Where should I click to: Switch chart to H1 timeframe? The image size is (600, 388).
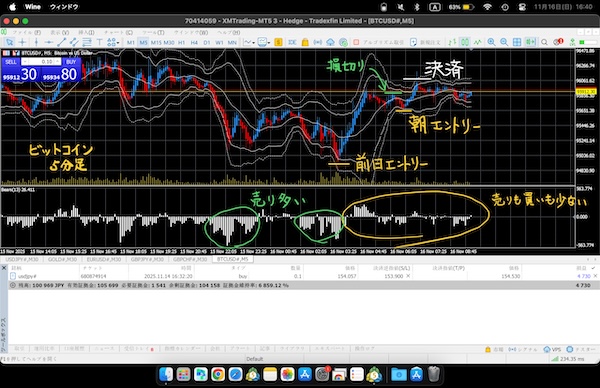click(x=181, y=42)
